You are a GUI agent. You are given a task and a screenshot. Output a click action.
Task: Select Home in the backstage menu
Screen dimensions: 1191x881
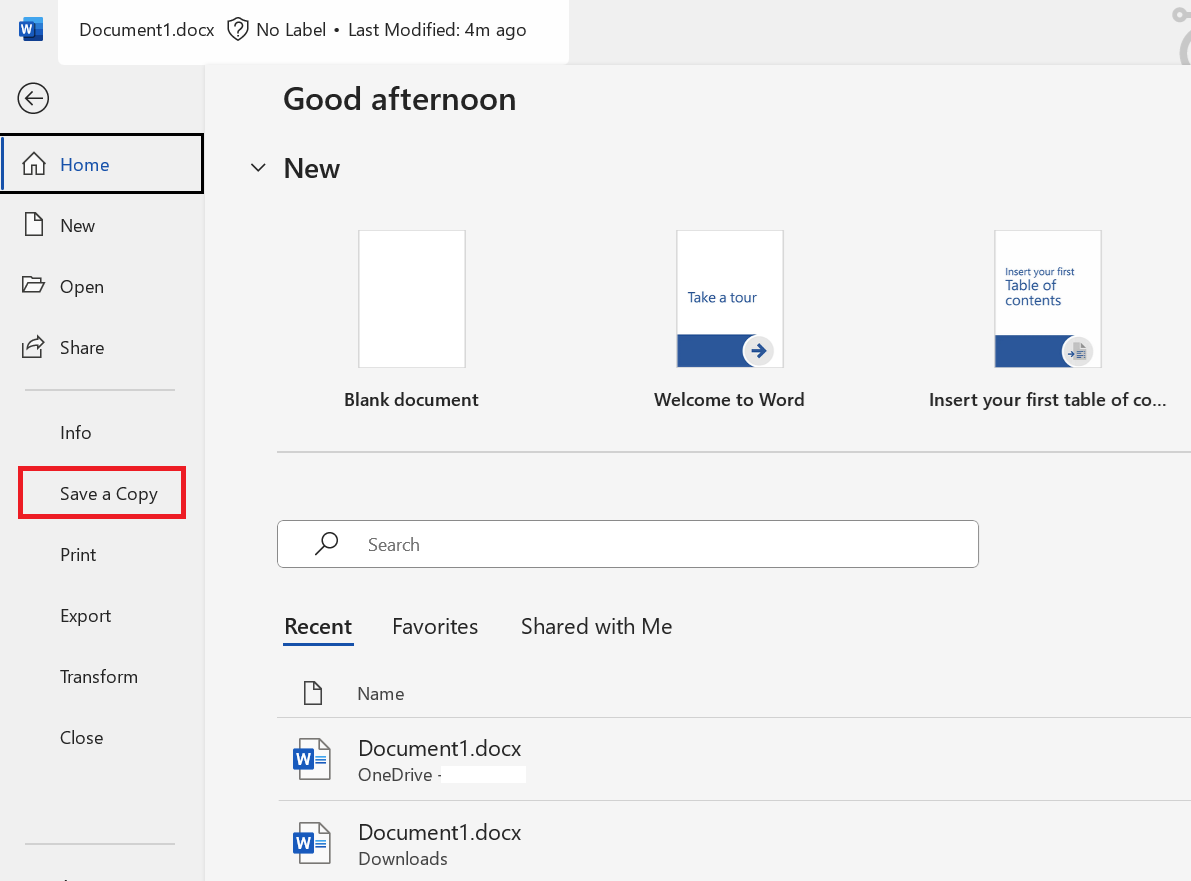[x=103, y=164]
